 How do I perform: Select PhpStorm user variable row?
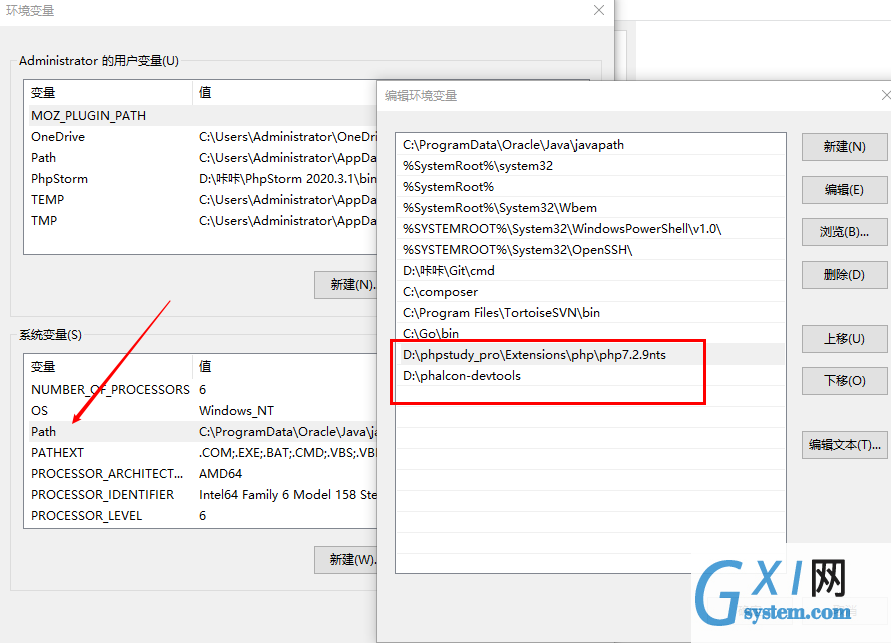[202, 179]
